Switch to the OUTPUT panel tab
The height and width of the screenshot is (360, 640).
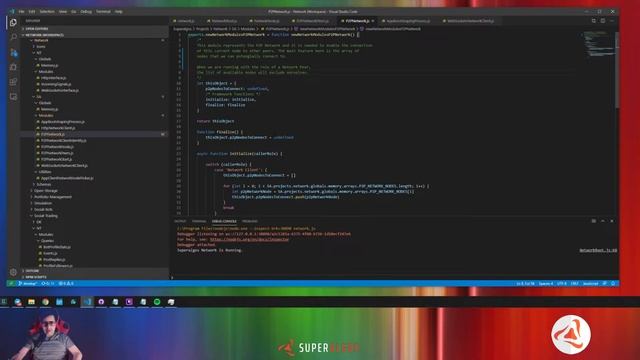(x=180, y=221)
